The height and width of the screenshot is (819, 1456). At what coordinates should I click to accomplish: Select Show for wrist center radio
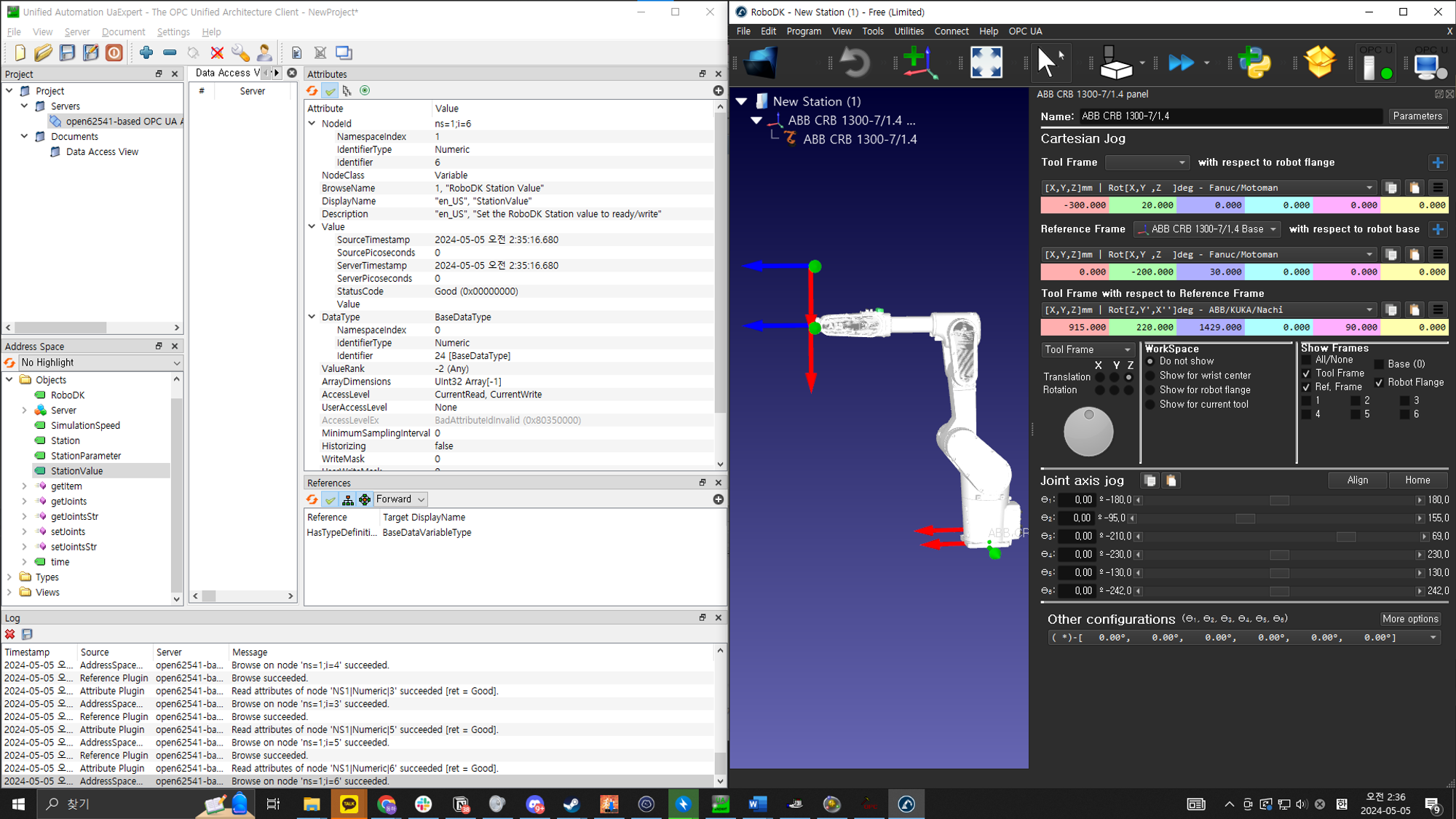[x=1150, y=376]
